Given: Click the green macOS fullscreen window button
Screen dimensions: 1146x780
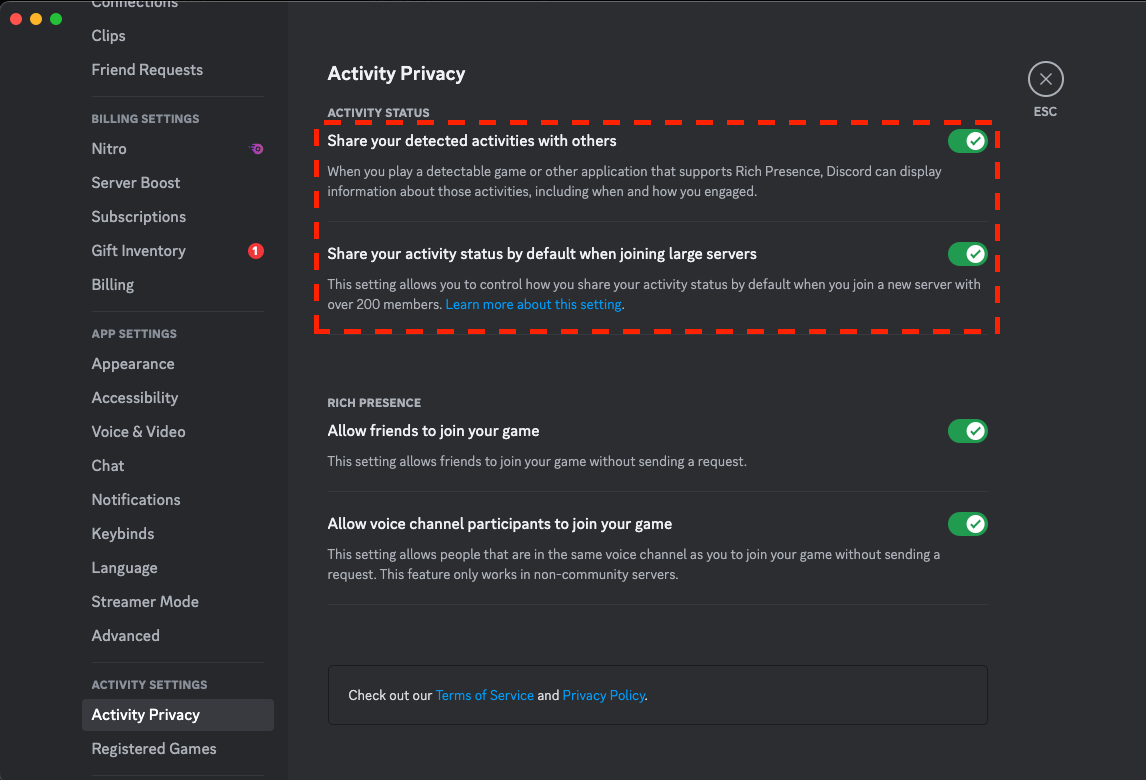Looking at the screenshot, I should pos(56,19).
